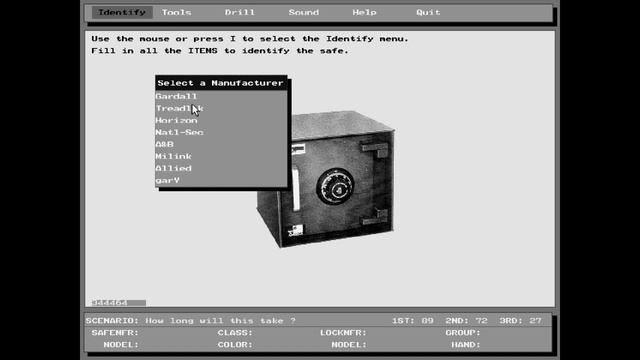Click the lower hinge of the safe
The width and height of the screenshot is (640, 360).
point(375,217)
